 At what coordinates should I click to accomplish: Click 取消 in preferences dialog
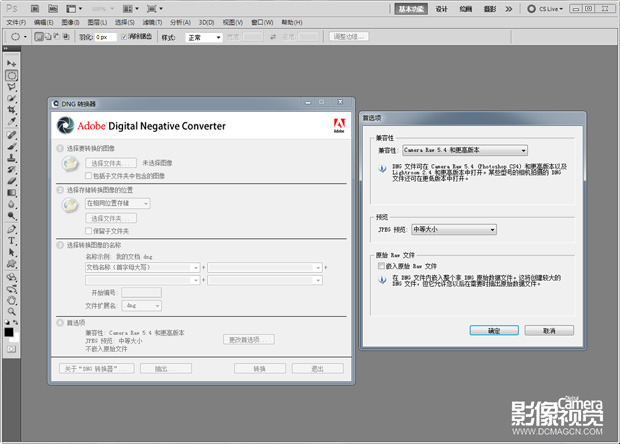click(549, 331)
